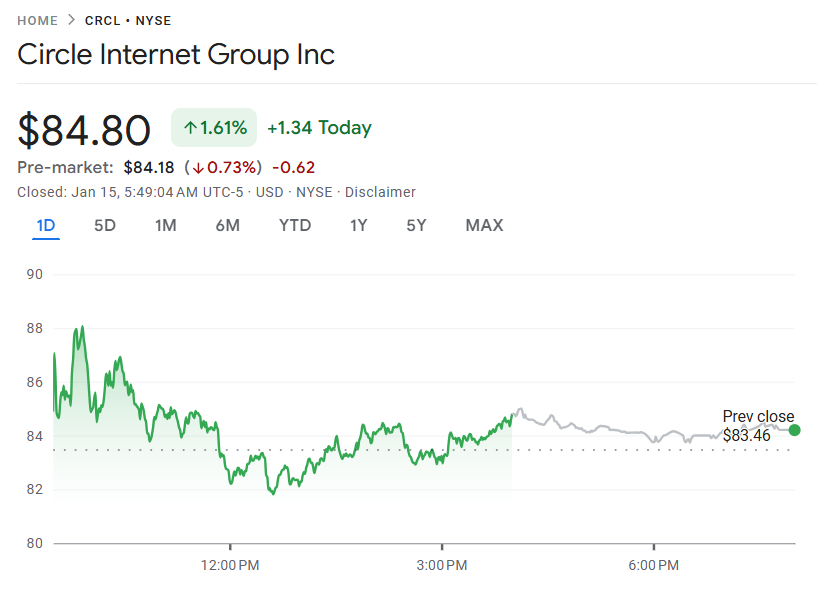Click the Prev close $83.46 label
Screen dimensions: 817x589
click(757, 426)
